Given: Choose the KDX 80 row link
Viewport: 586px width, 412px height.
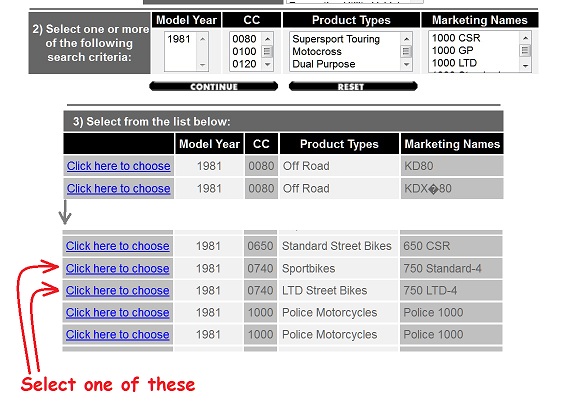Looking at the screenshot, I should 118,188.
